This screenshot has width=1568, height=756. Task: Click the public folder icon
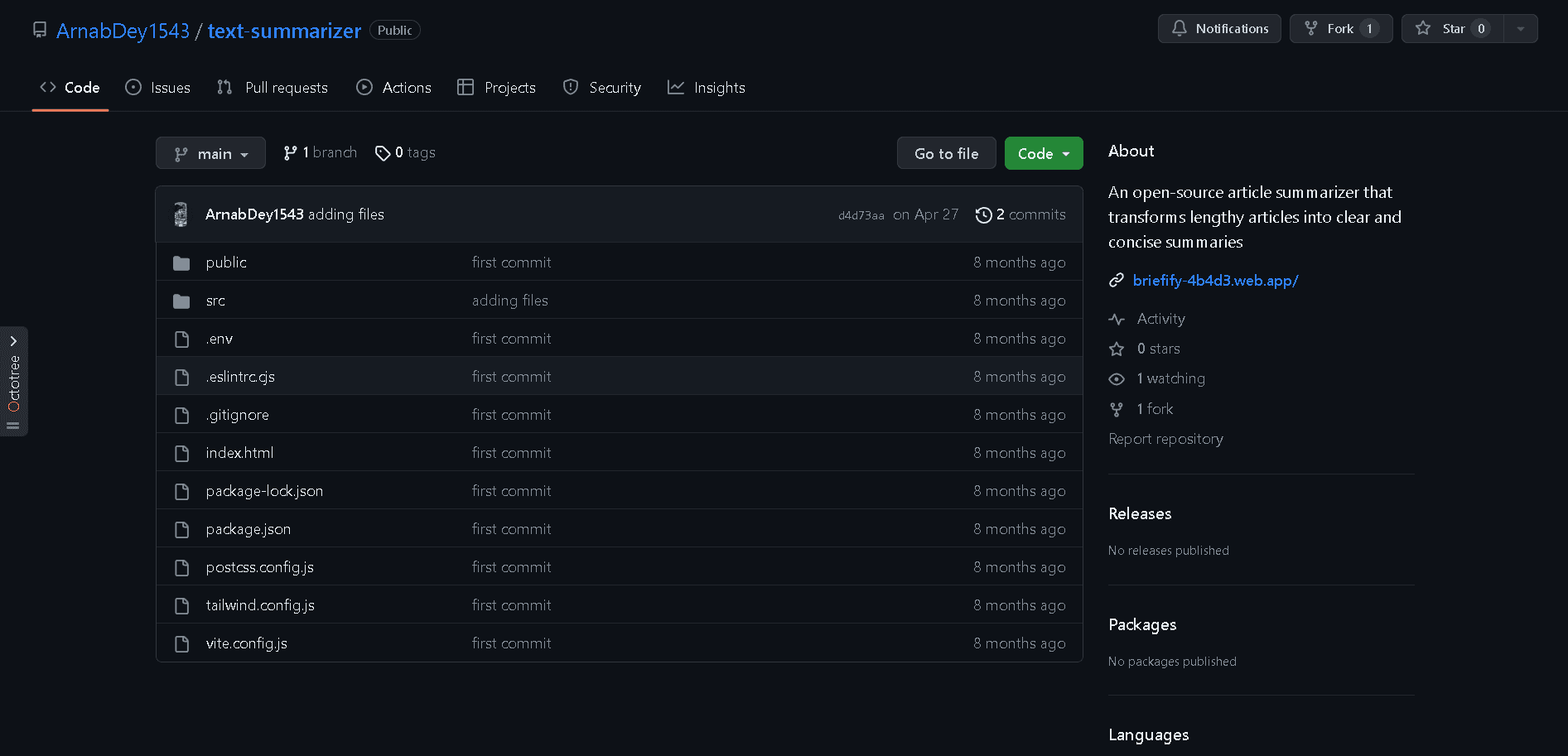(181, 262)
